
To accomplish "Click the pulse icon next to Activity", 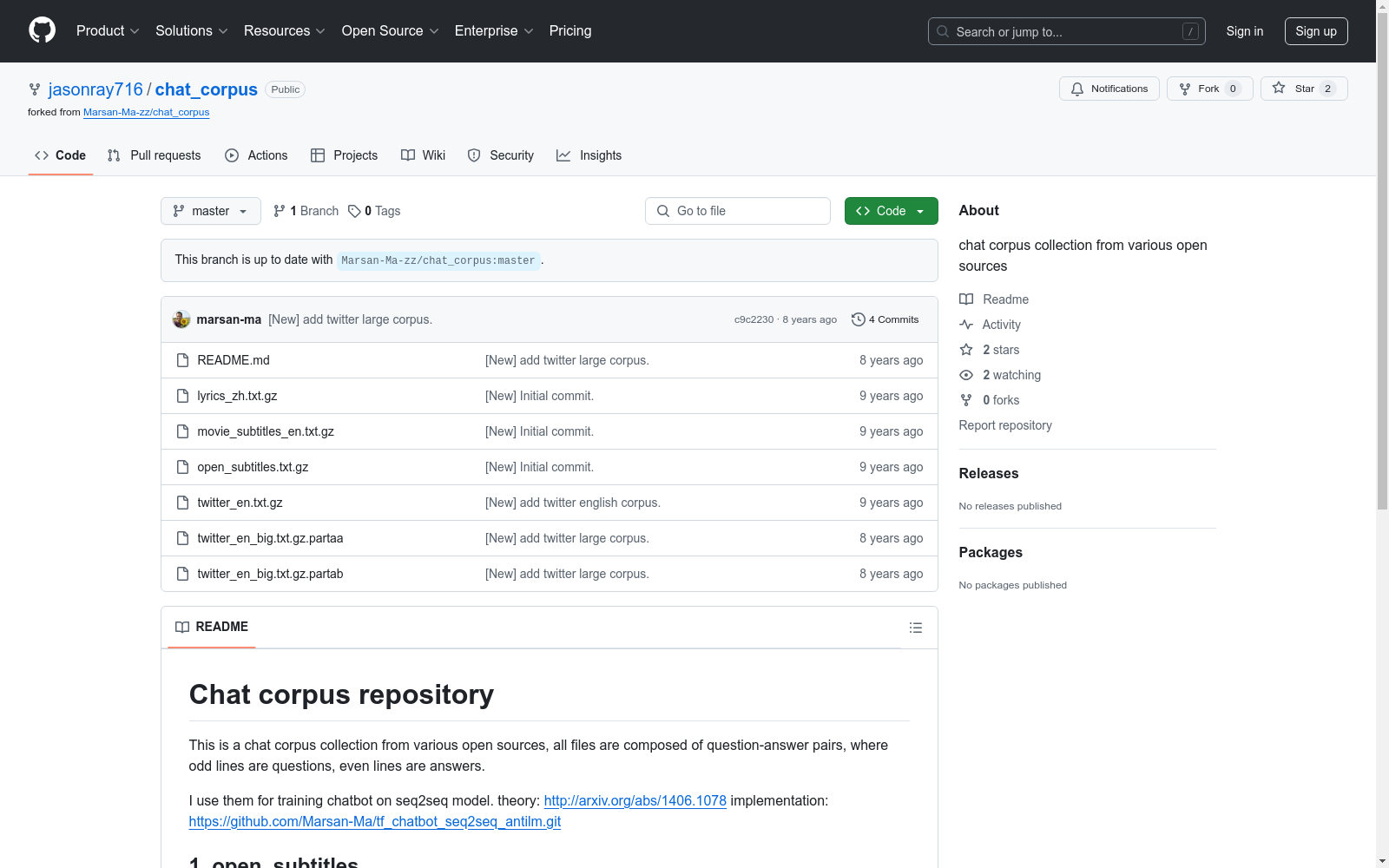I will pyautogui.click(x=966, y=325).
